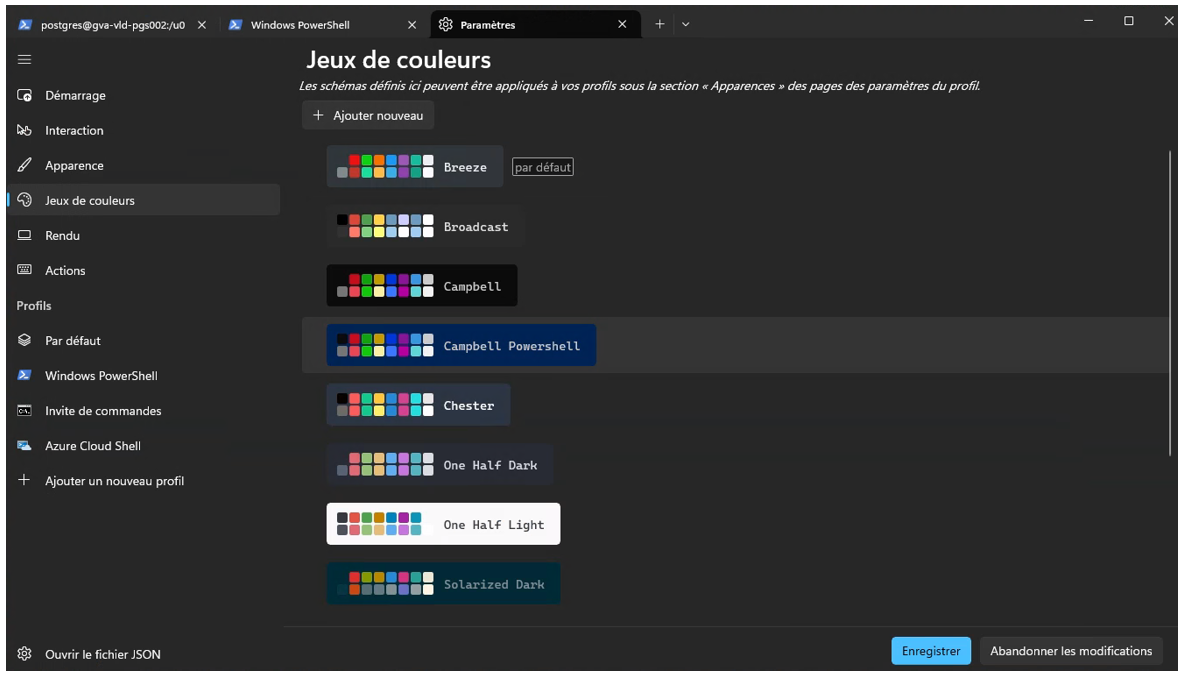Screen dimensions: 1185x675
Task: Click the Actions keyboard icon
Action: (25, 271)
